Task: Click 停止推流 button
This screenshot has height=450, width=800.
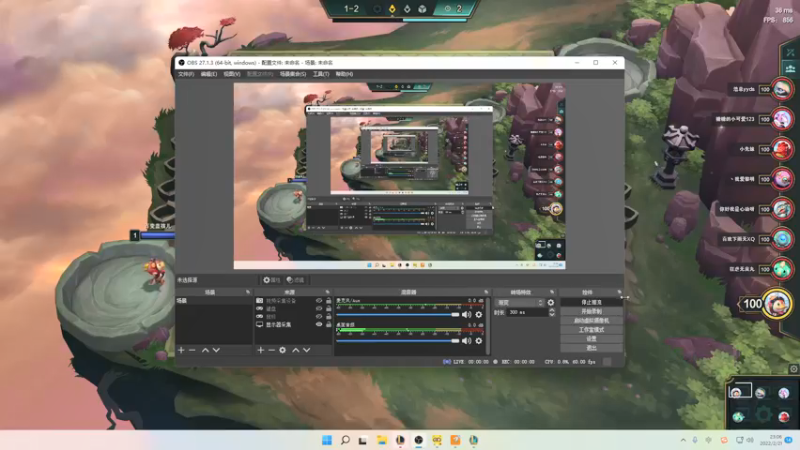Action: pos(591,303)
